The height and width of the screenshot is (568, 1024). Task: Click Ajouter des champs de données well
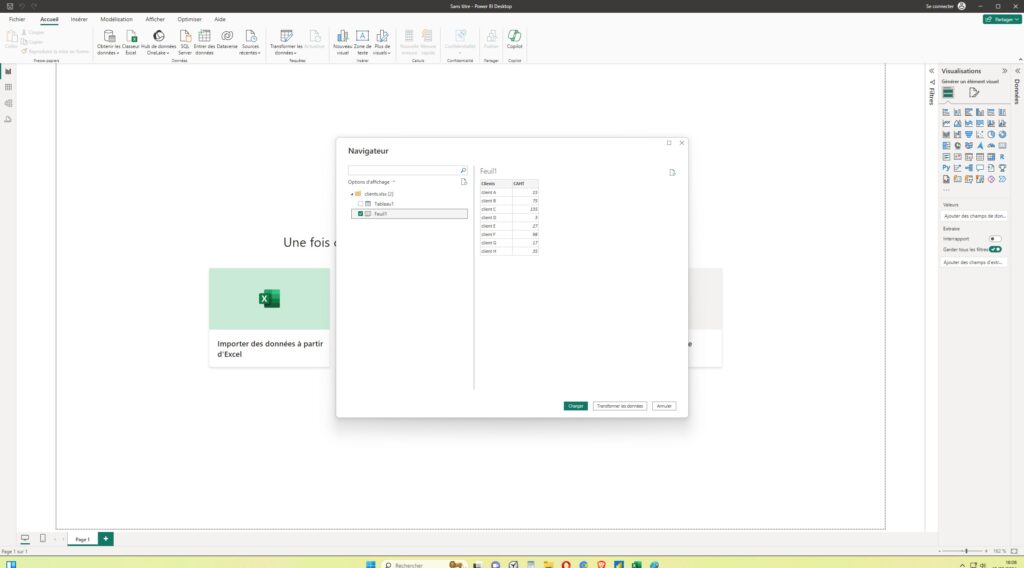[974, 216]
